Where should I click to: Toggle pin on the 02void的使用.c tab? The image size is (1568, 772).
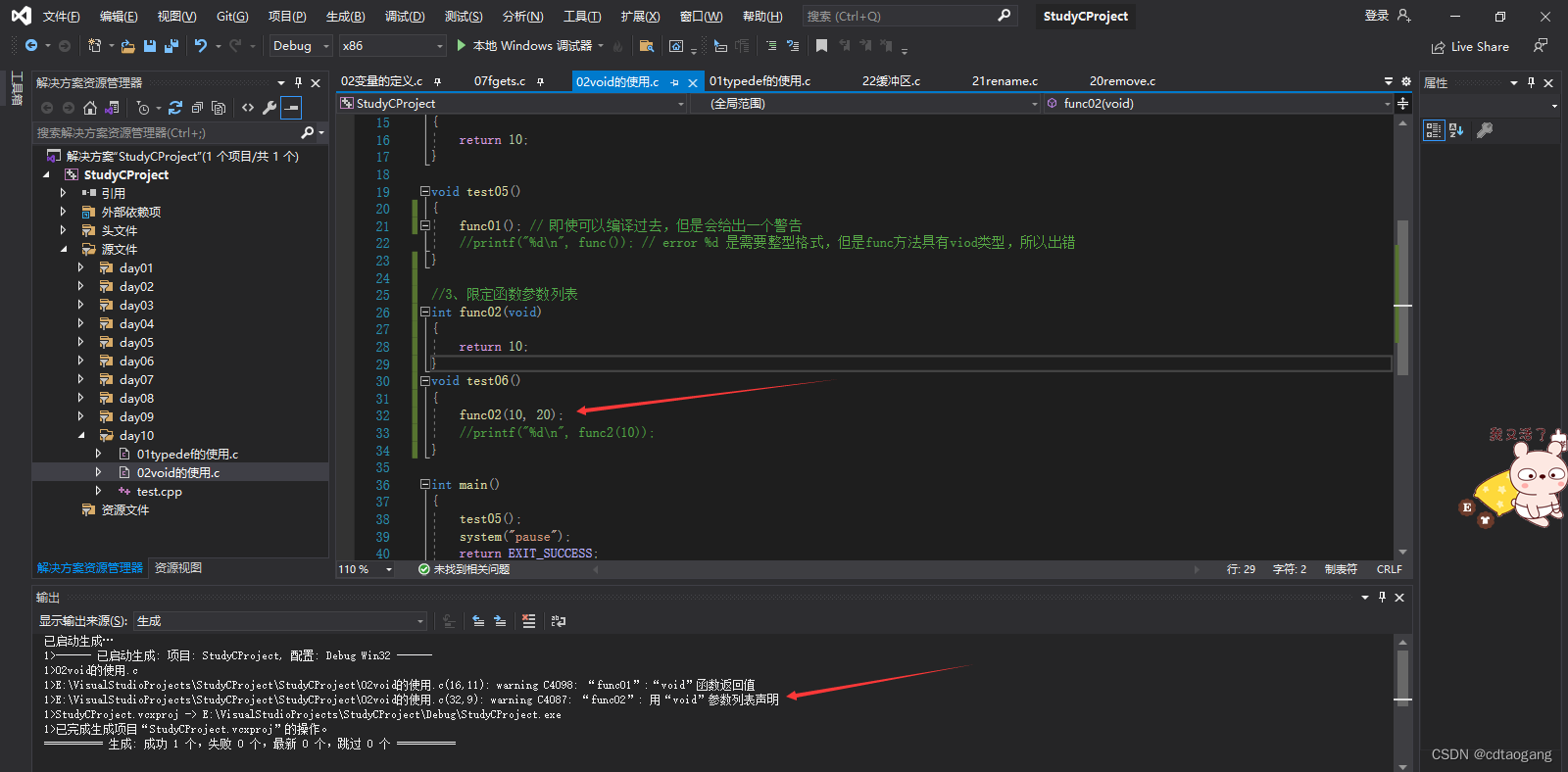[x=674, y=82]
